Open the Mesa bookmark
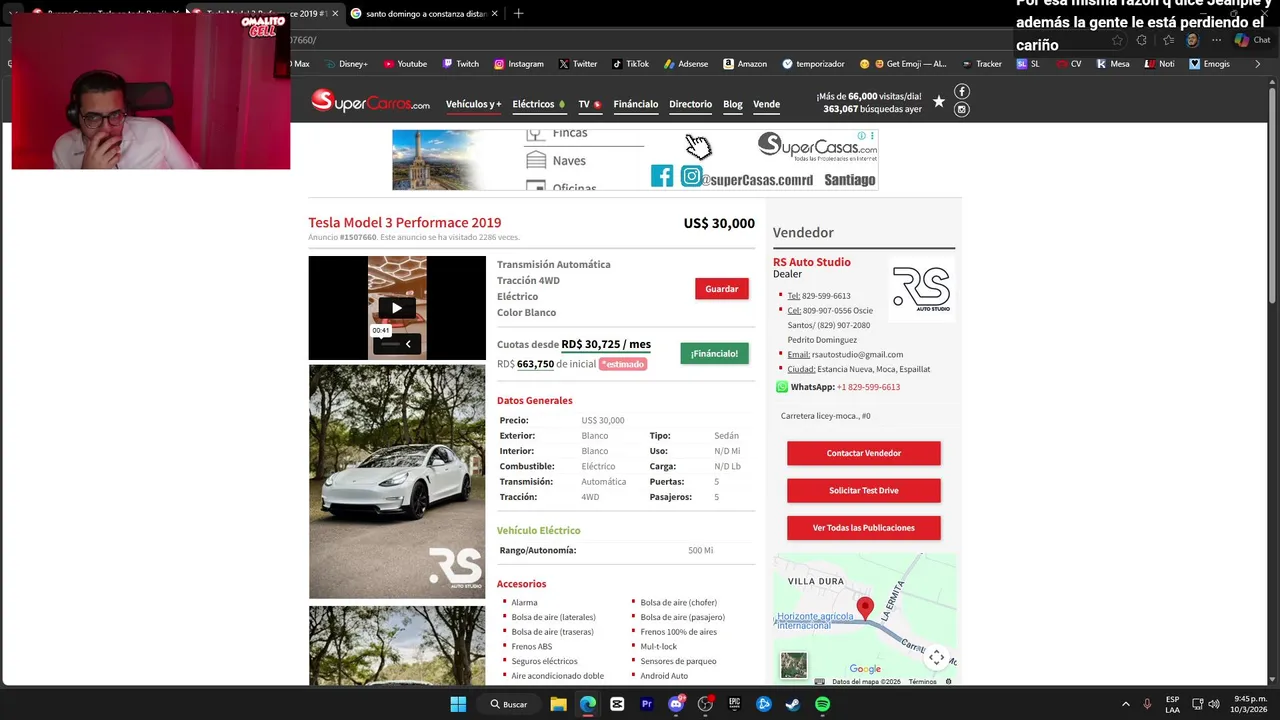The height and width of the screenshot is (720, 1280). (1113, 64)
